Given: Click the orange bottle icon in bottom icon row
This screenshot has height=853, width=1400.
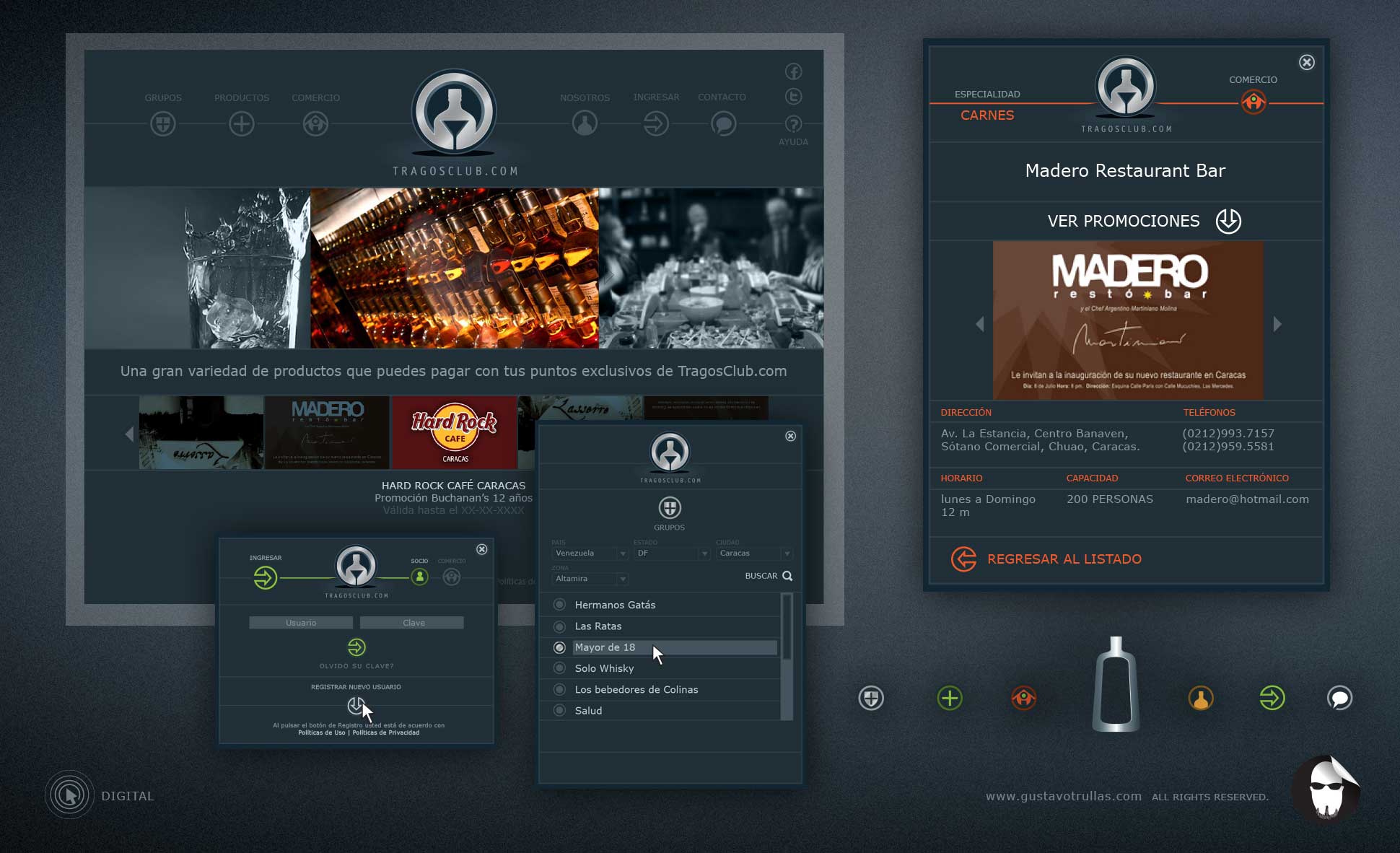Looking at the screenshot, I should (x=1201, y=698).
